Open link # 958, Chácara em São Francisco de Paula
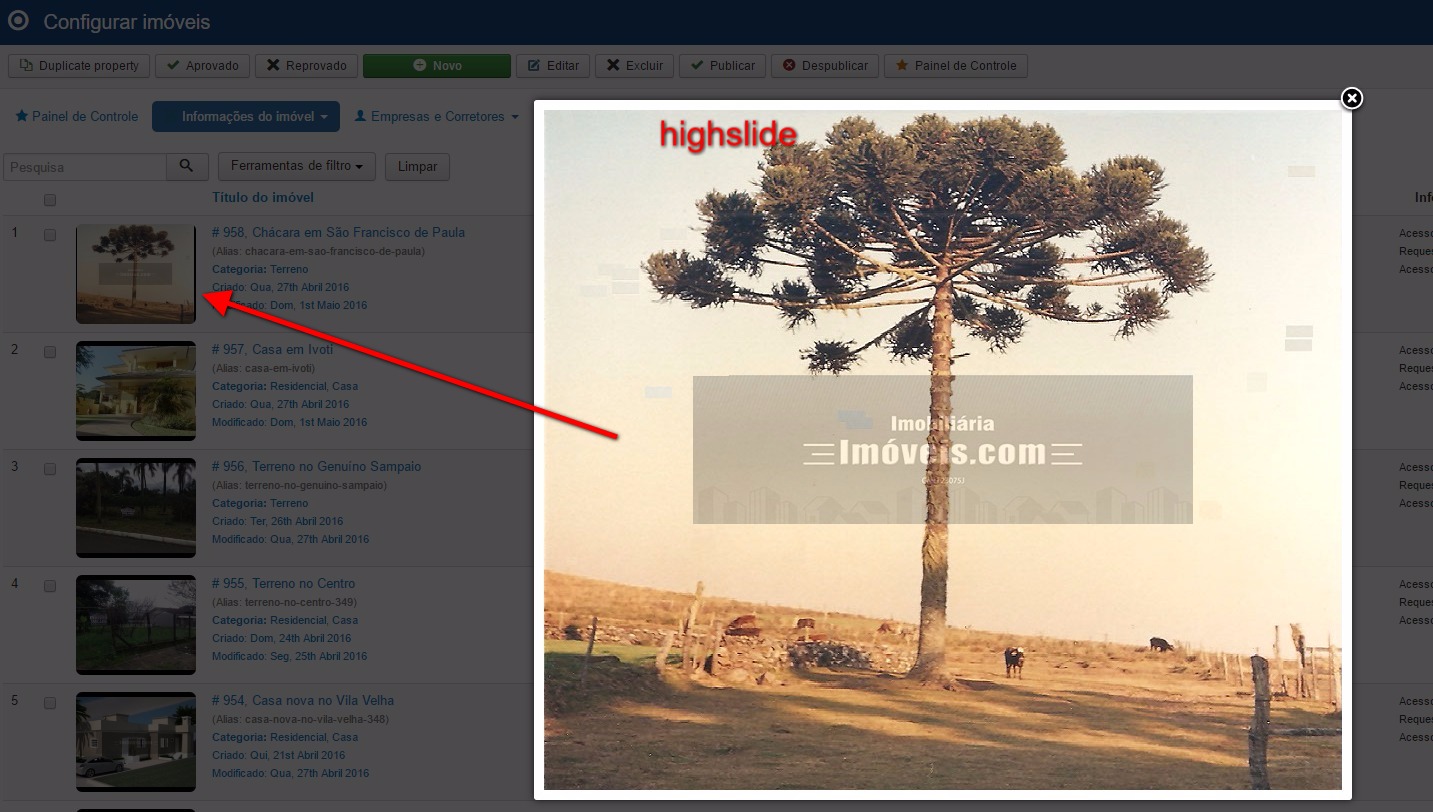1433x812 pixels. point(338,232)
